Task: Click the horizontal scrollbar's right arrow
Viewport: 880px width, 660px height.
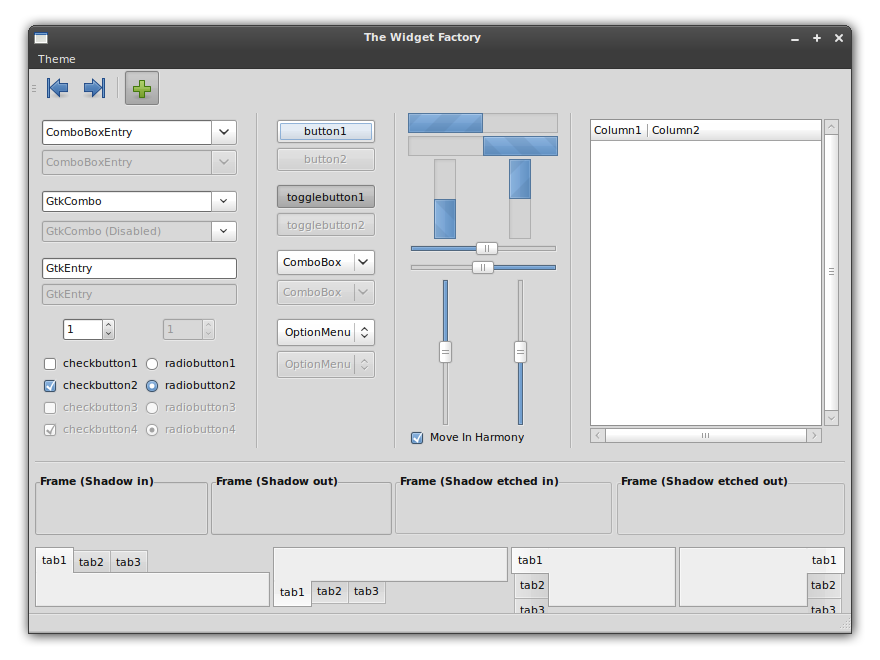Action: pos(814,435)
